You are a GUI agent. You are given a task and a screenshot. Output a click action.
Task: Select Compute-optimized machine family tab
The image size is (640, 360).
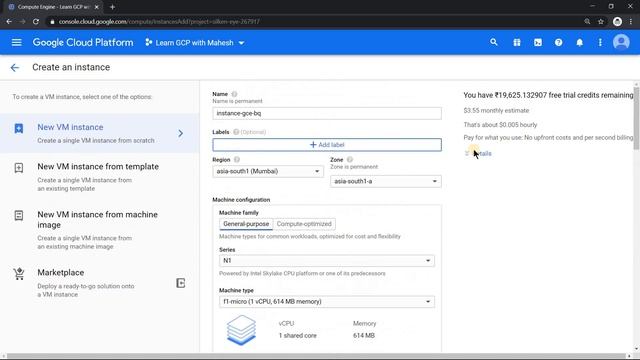tap(304, 224)
